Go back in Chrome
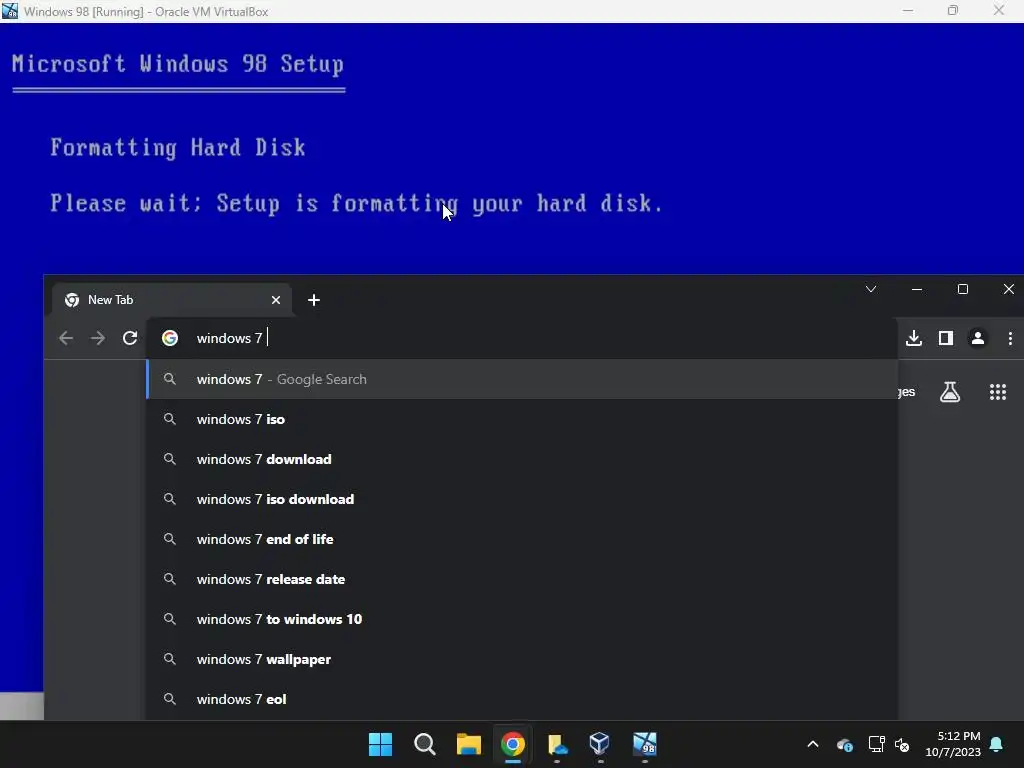 [x=66, y=338]
